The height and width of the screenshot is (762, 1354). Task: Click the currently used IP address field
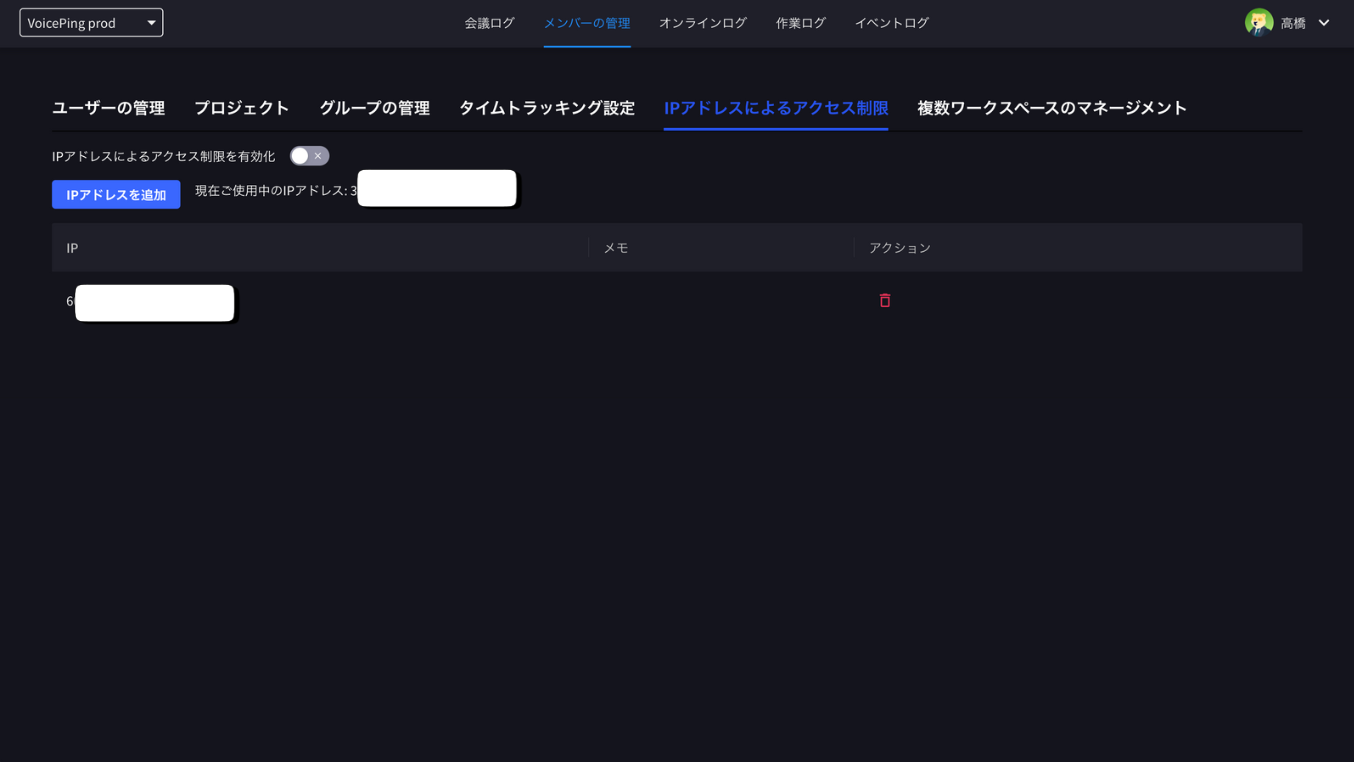(437, 188)
